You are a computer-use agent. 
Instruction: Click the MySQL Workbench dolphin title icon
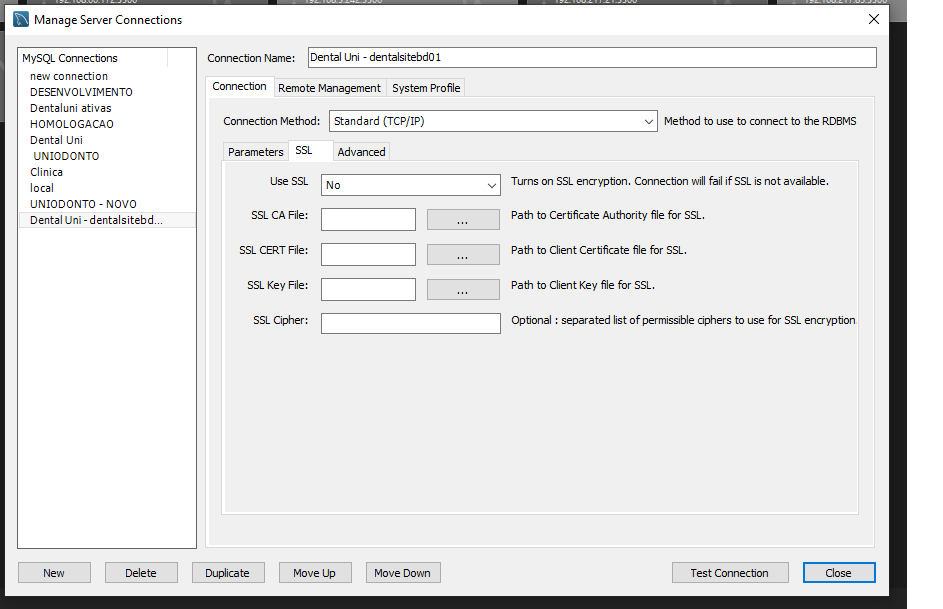(21, 19)
